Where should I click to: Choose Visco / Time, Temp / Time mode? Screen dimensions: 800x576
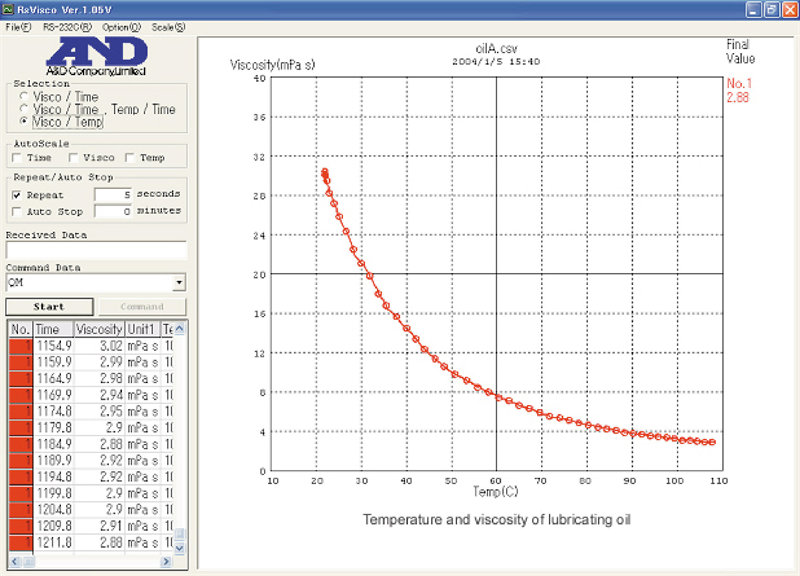pyautogui.click(x=25, y=110)
